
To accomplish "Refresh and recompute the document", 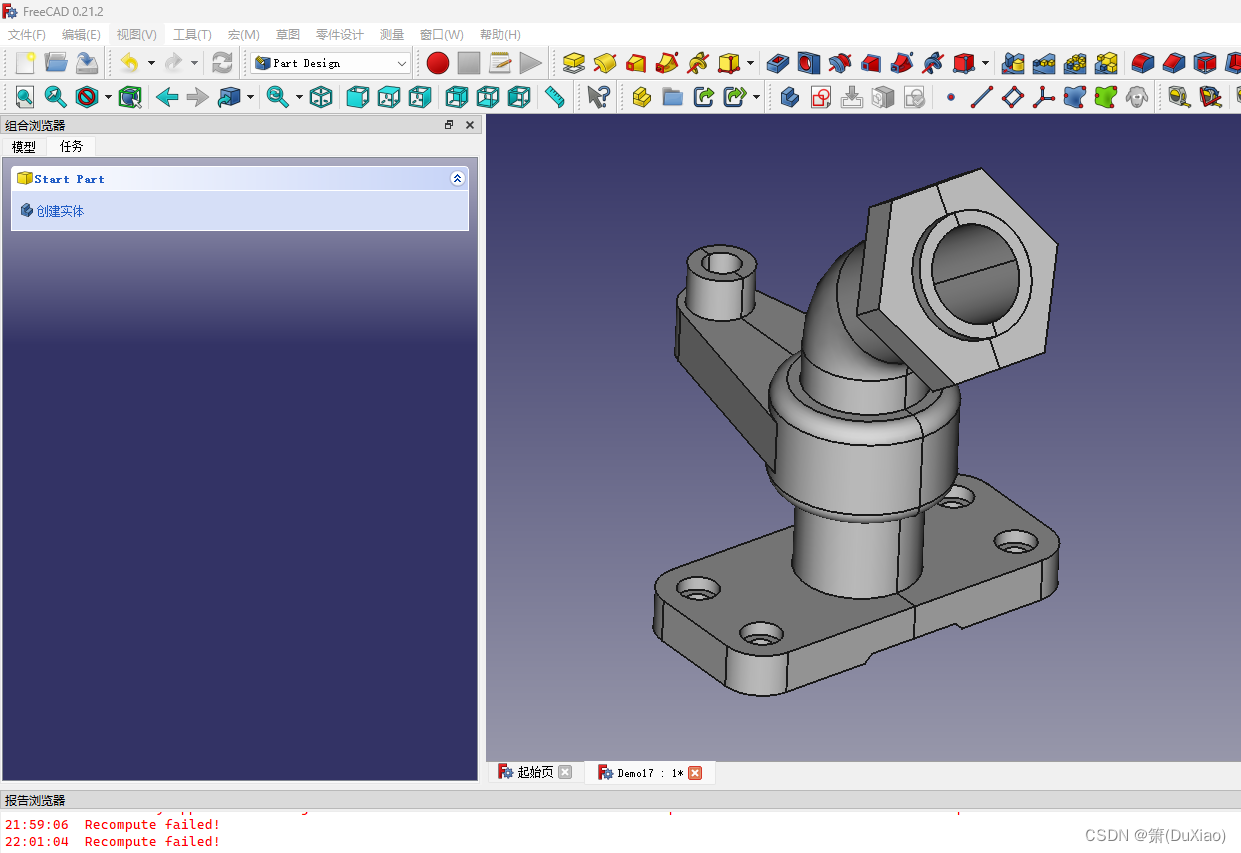I will 222,63.
